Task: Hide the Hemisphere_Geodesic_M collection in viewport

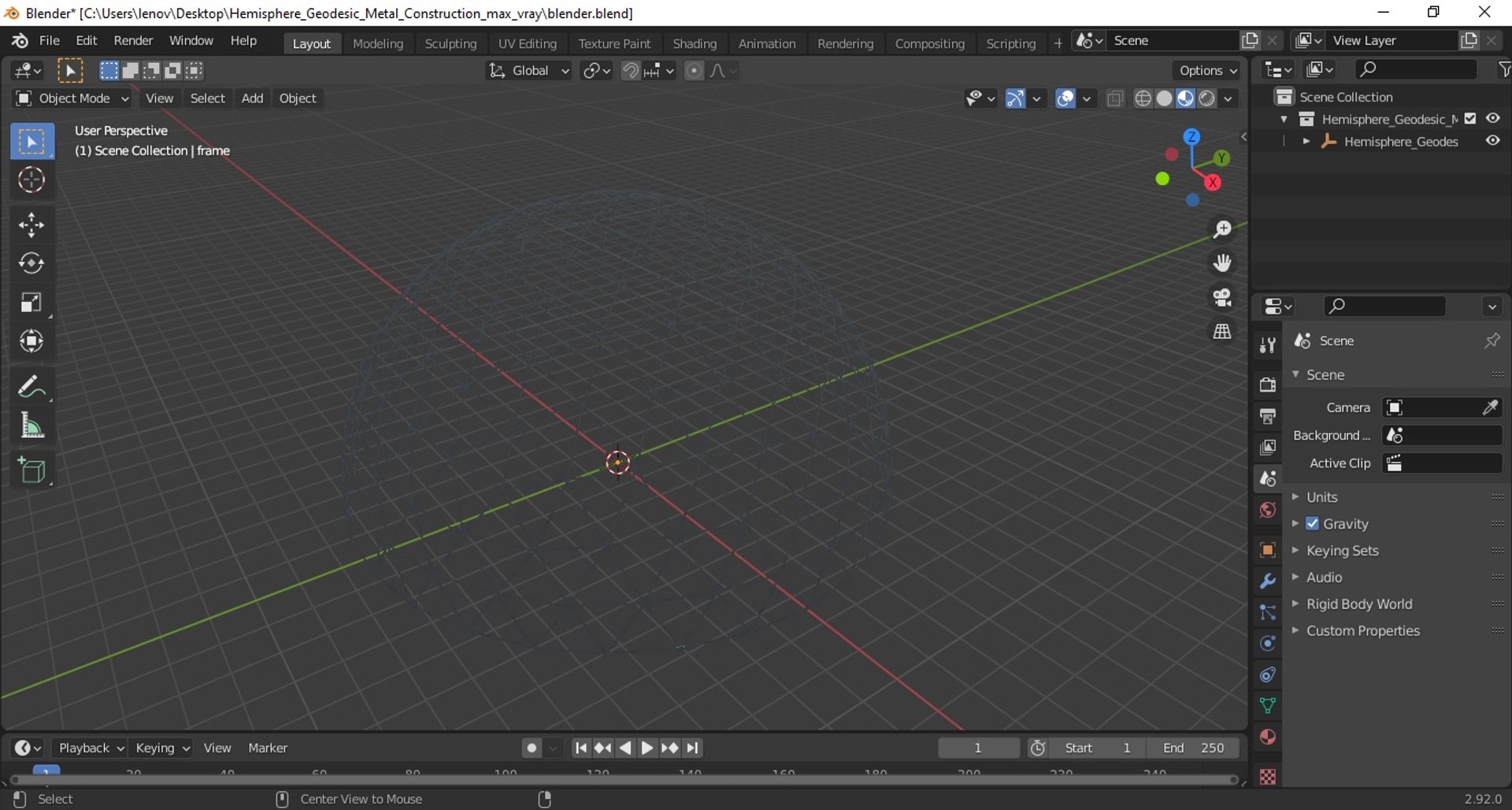Action: 1493,119
